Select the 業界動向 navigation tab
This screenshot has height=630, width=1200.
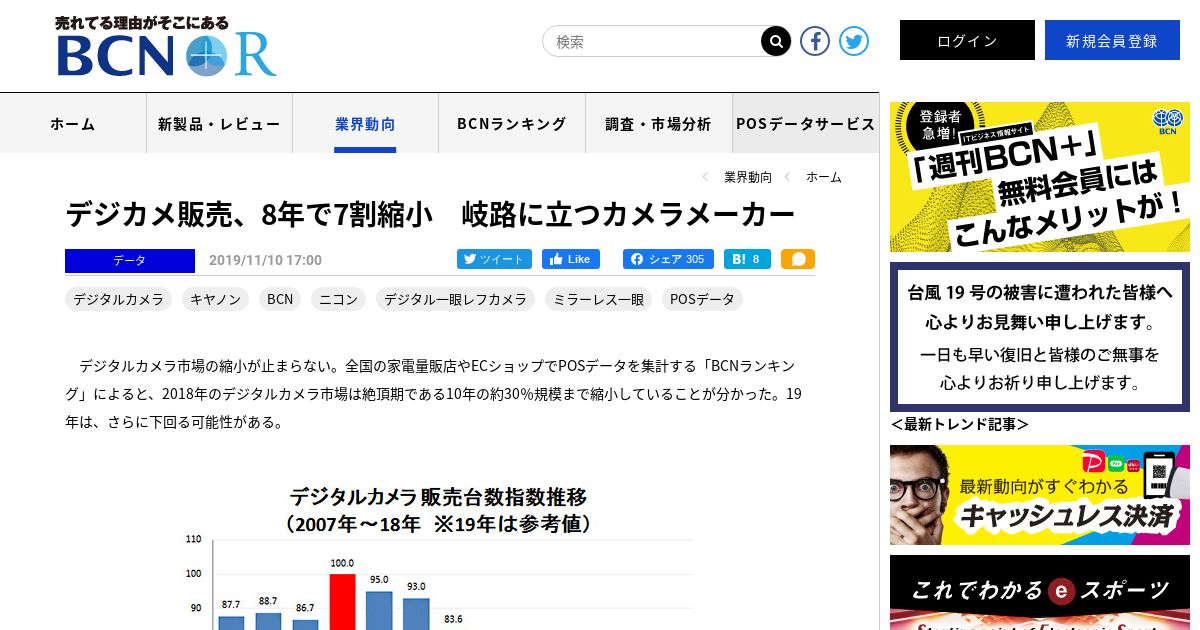point(365,124)
